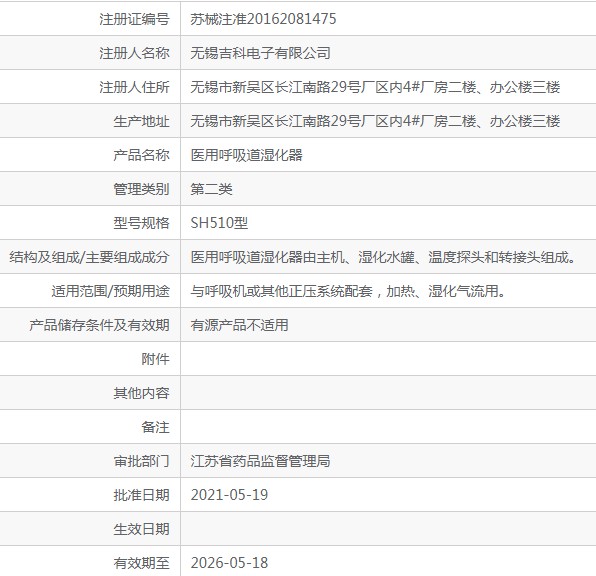Click the registration number 苏械注准20162081475
This screenshot has height=576, width=596.
coord(263,19)
